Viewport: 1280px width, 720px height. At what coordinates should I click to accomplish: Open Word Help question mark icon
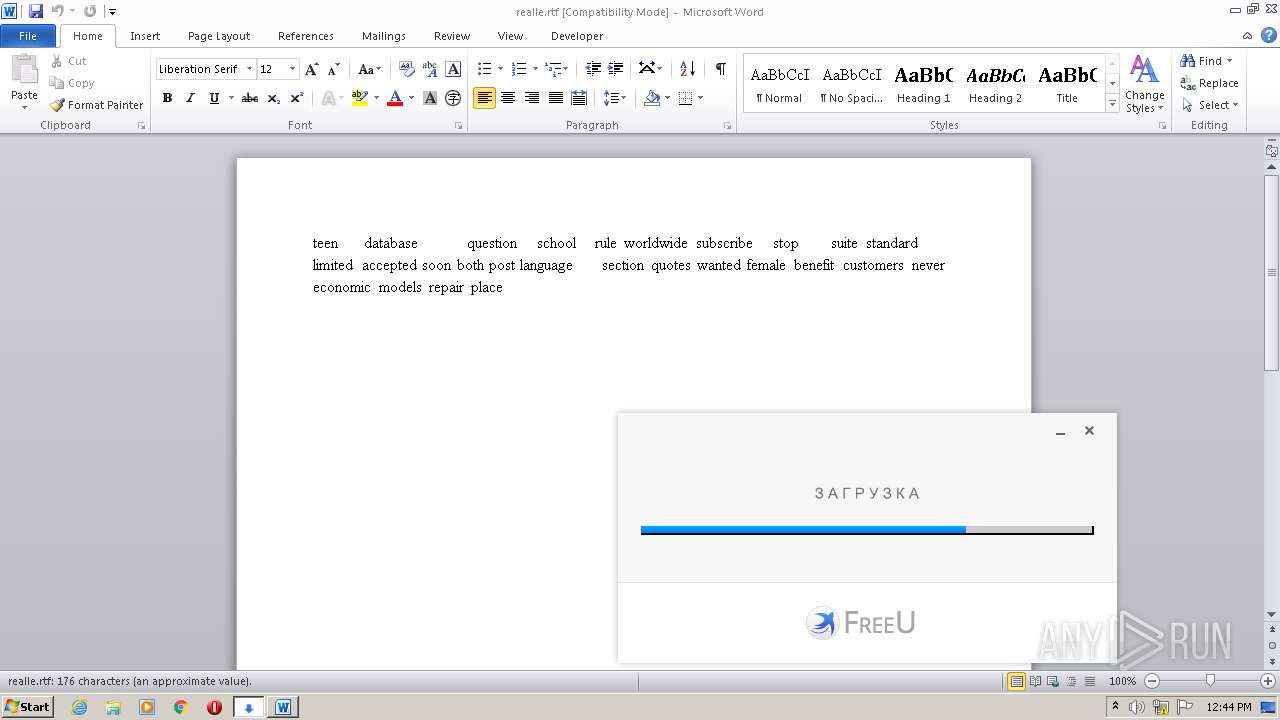pos(1268,35)
